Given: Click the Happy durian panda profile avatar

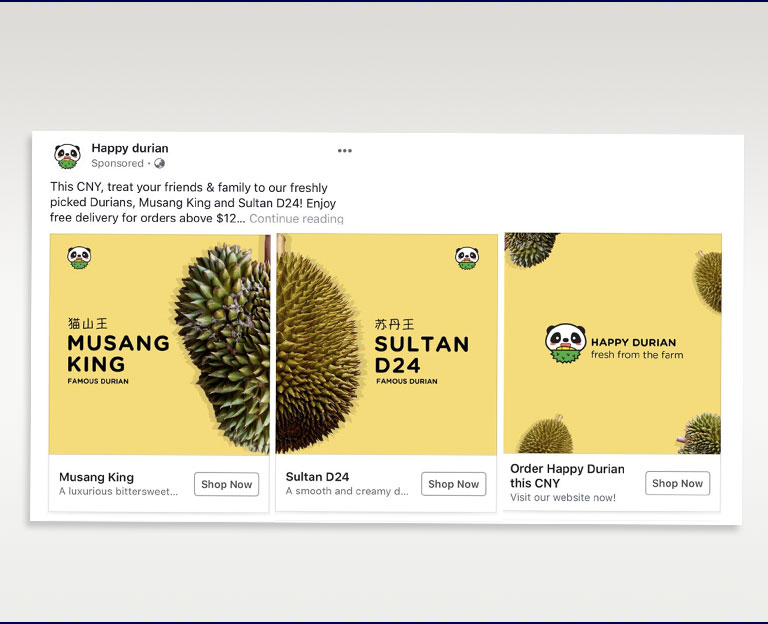Looking at the screenshot, I should pos(67,155).
